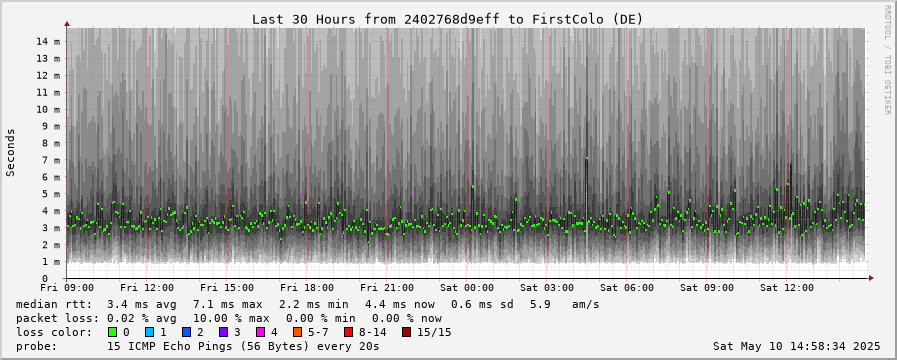Click the '9 m' y-axis tick label
The width and height of the screenshot is (897, 360).
[x=51, y=126]
